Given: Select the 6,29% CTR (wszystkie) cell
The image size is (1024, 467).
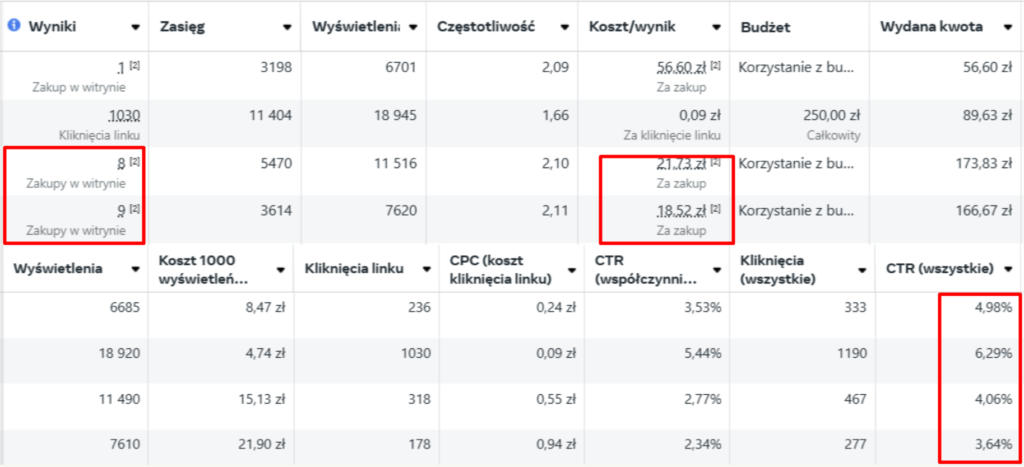Looking at the screenshot, I should coord(994,353).
